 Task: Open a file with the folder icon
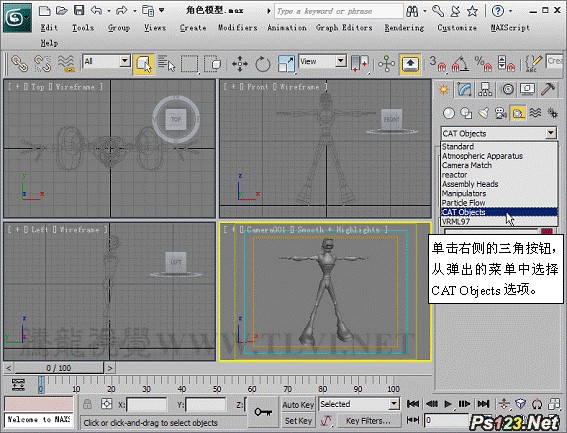[x=61, y=10]
